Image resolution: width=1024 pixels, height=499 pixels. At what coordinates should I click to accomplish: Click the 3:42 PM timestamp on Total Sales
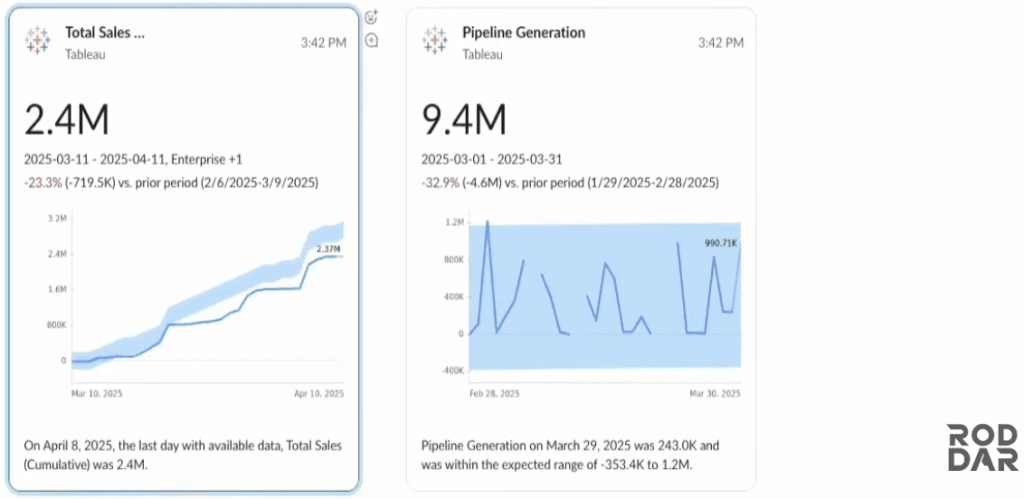pos(324,43)
